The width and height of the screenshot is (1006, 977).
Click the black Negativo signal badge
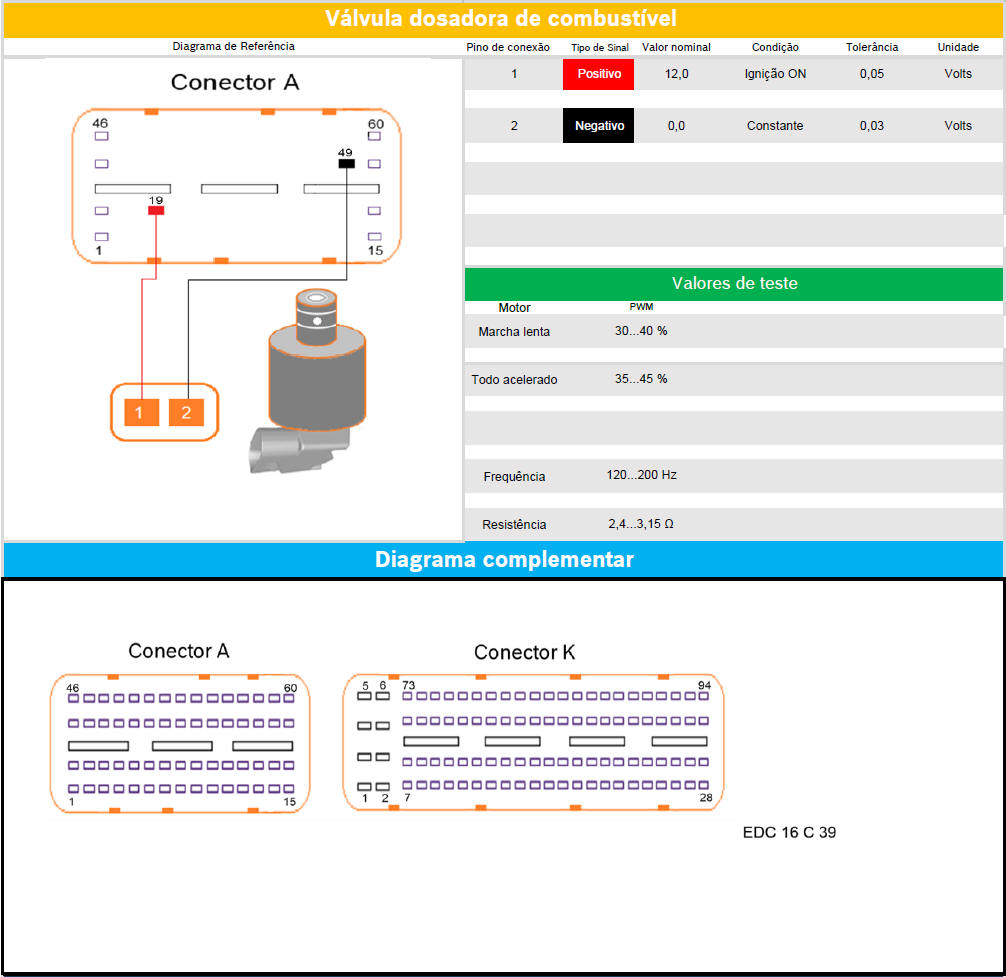(598, 126)
